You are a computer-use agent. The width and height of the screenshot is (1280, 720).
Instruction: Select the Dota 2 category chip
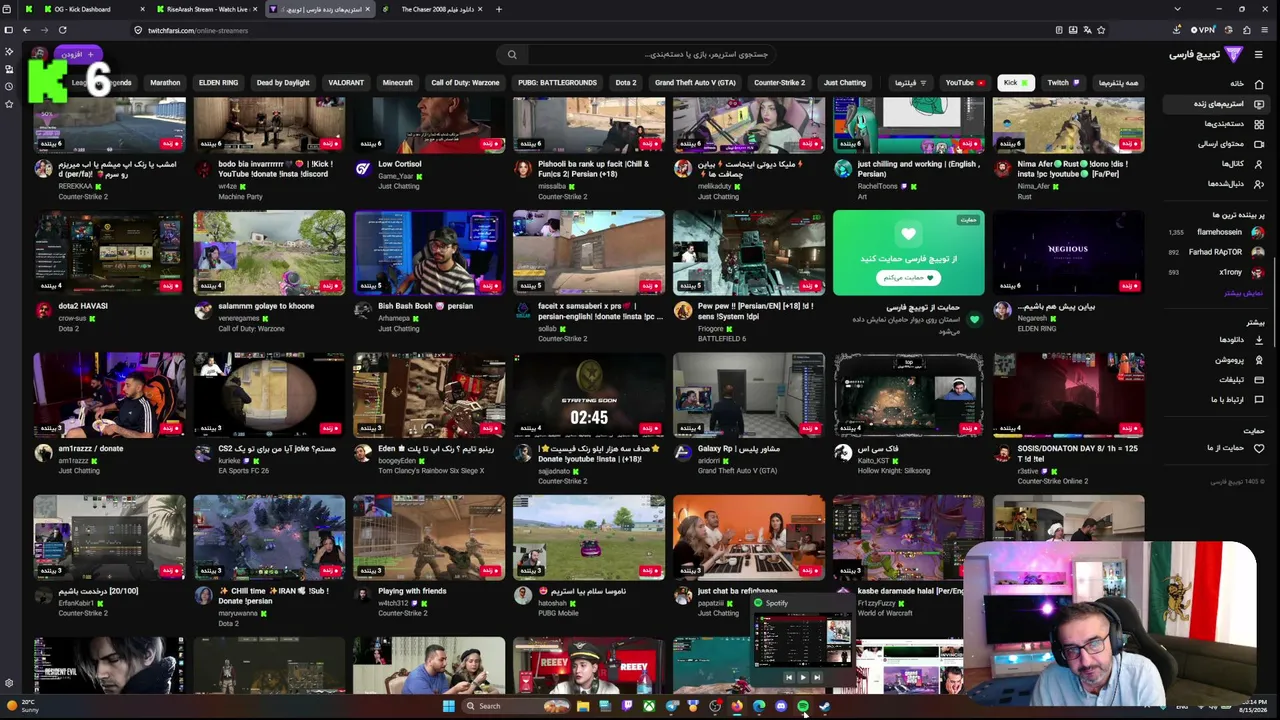[x=626, y=83]
